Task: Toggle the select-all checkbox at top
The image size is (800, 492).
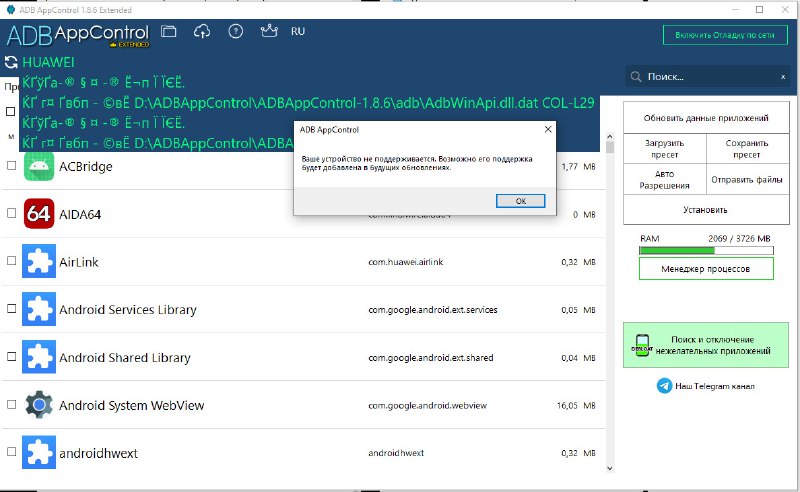Action: point(10,111)
